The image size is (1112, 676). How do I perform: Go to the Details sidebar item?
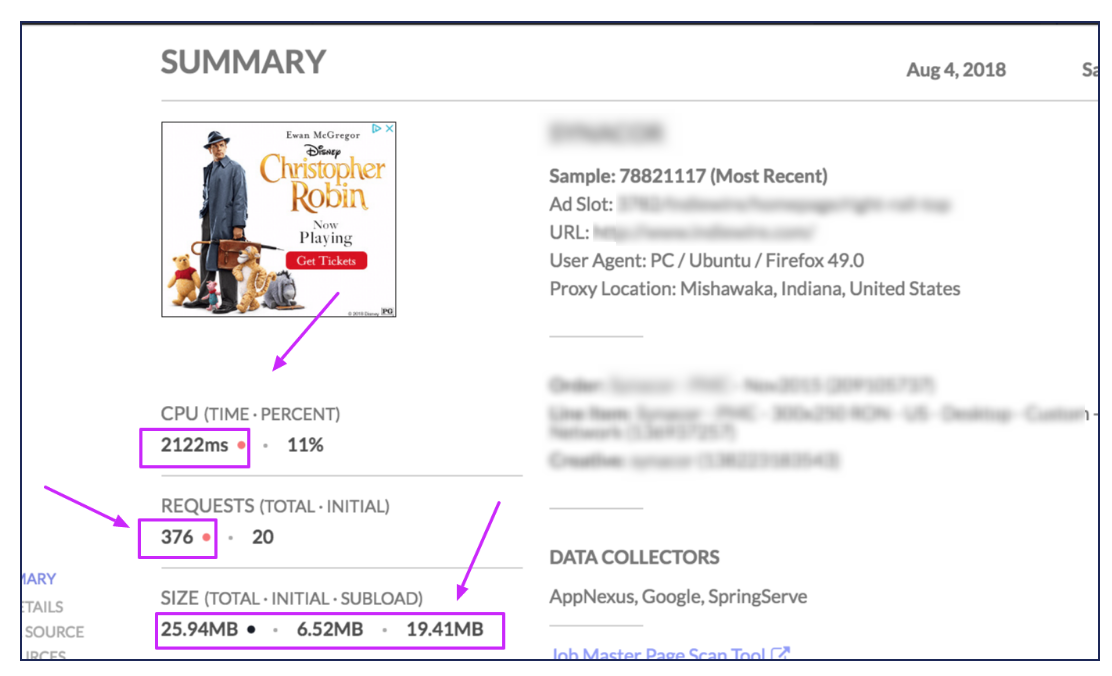pos(42,606)
